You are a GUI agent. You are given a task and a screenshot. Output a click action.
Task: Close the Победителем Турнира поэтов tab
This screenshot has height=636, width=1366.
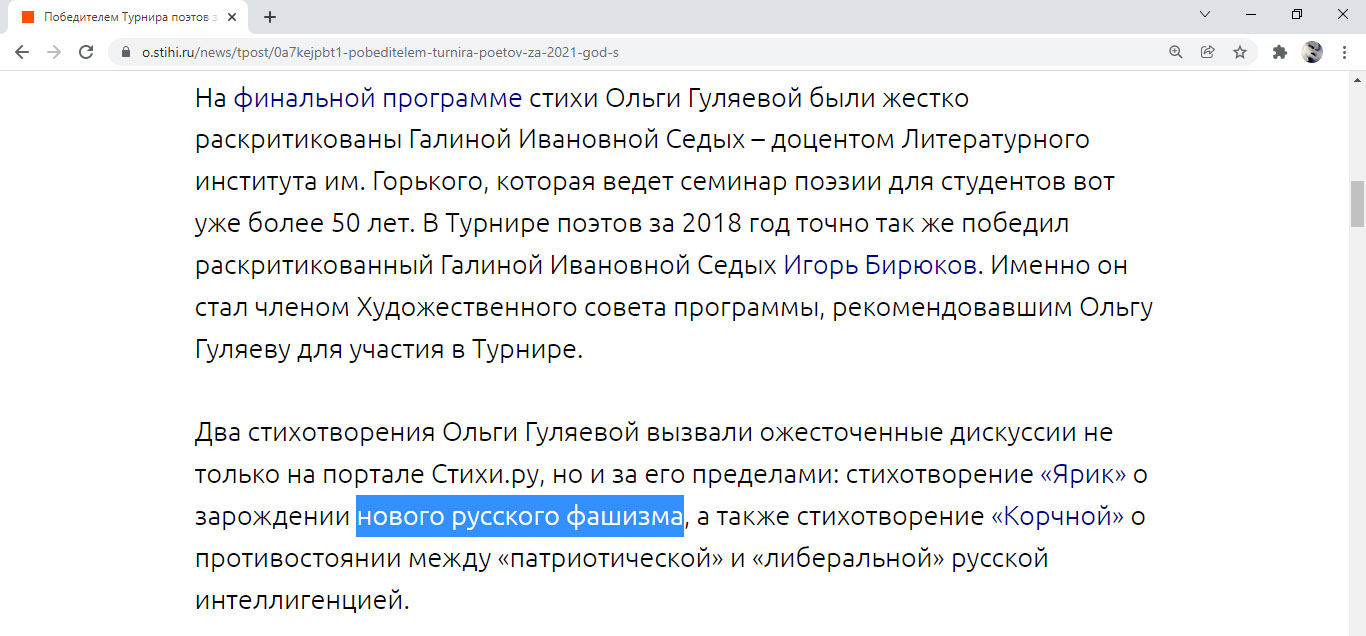click(233, 17)
